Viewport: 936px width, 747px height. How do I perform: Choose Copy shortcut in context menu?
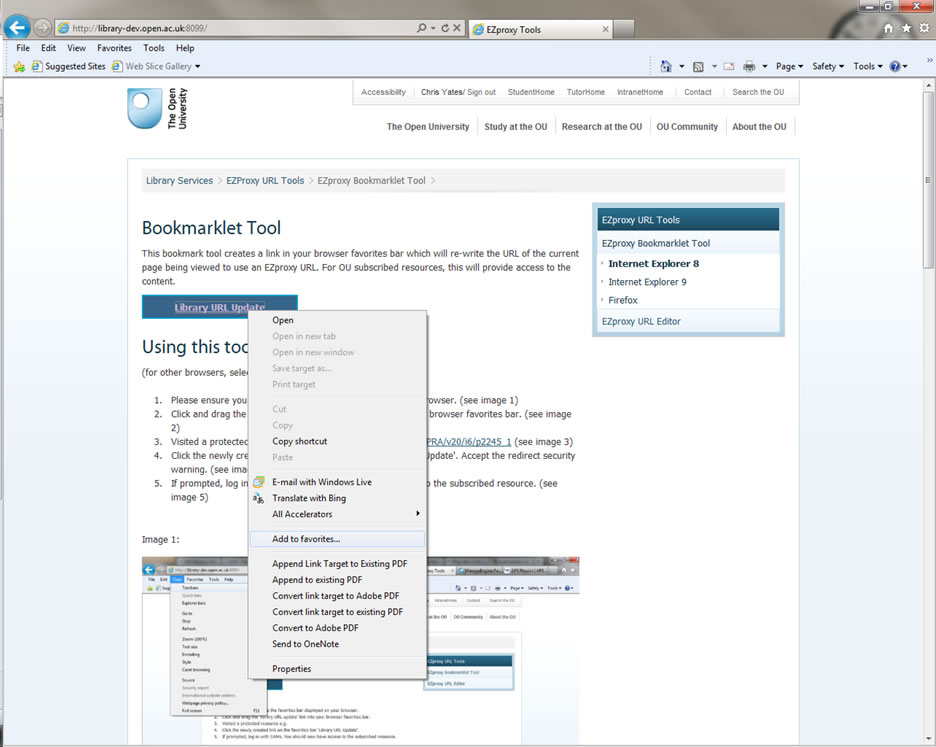(x=337, y=441)
